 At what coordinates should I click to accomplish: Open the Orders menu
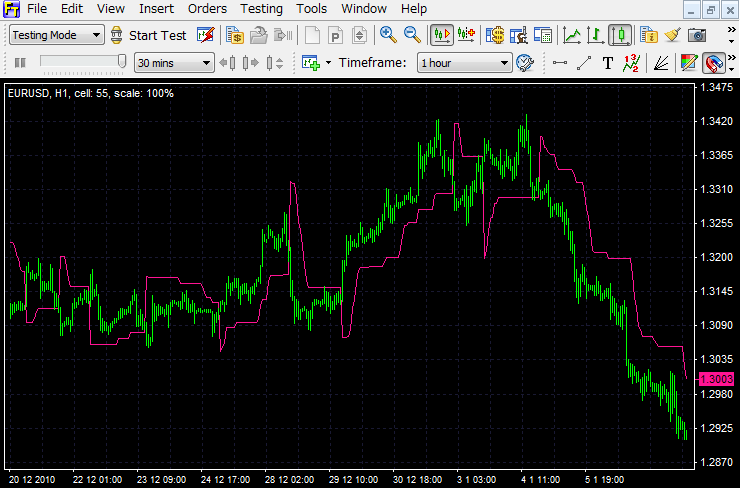[x=207, y=8]
